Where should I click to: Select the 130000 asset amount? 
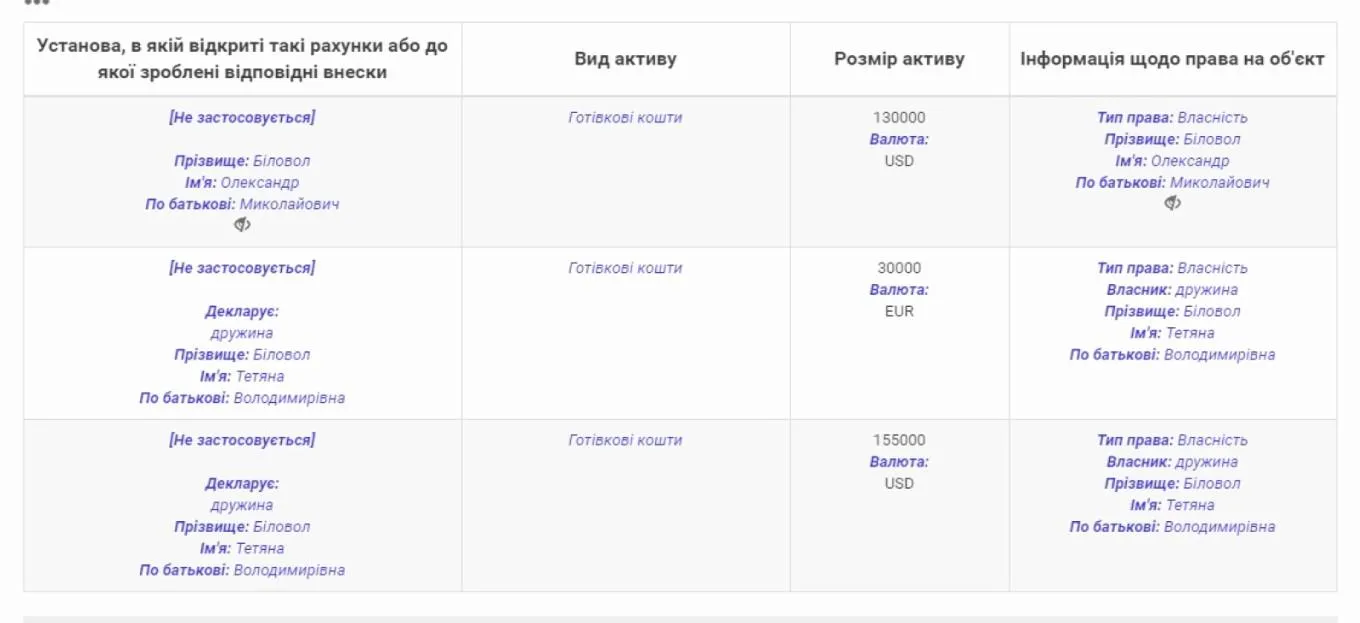[x=899, y=117]
